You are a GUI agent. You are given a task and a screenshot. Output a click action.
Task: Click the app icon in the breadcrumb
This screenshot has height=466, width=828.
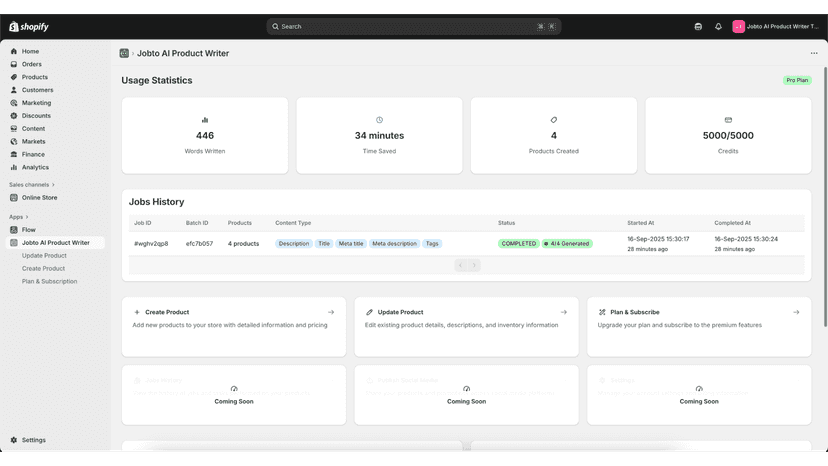[124, 53]
